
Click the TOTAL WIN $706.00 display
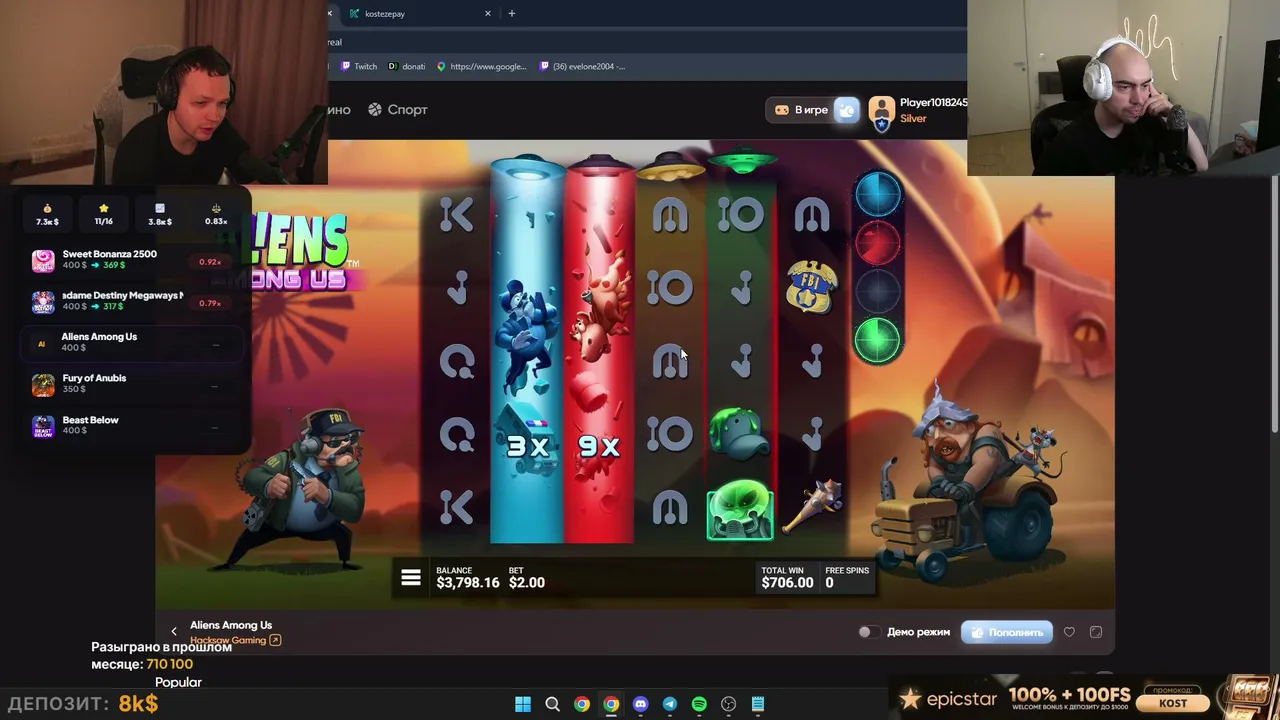tap(787, 578)
